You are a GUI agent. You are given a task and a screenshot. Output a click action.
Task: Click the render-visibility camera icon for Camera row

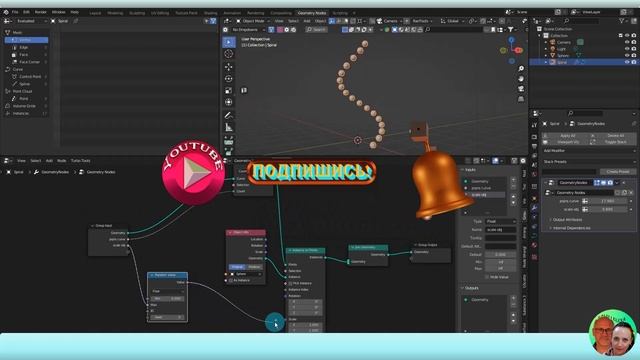pyautogui.click(x=633, y=42)
